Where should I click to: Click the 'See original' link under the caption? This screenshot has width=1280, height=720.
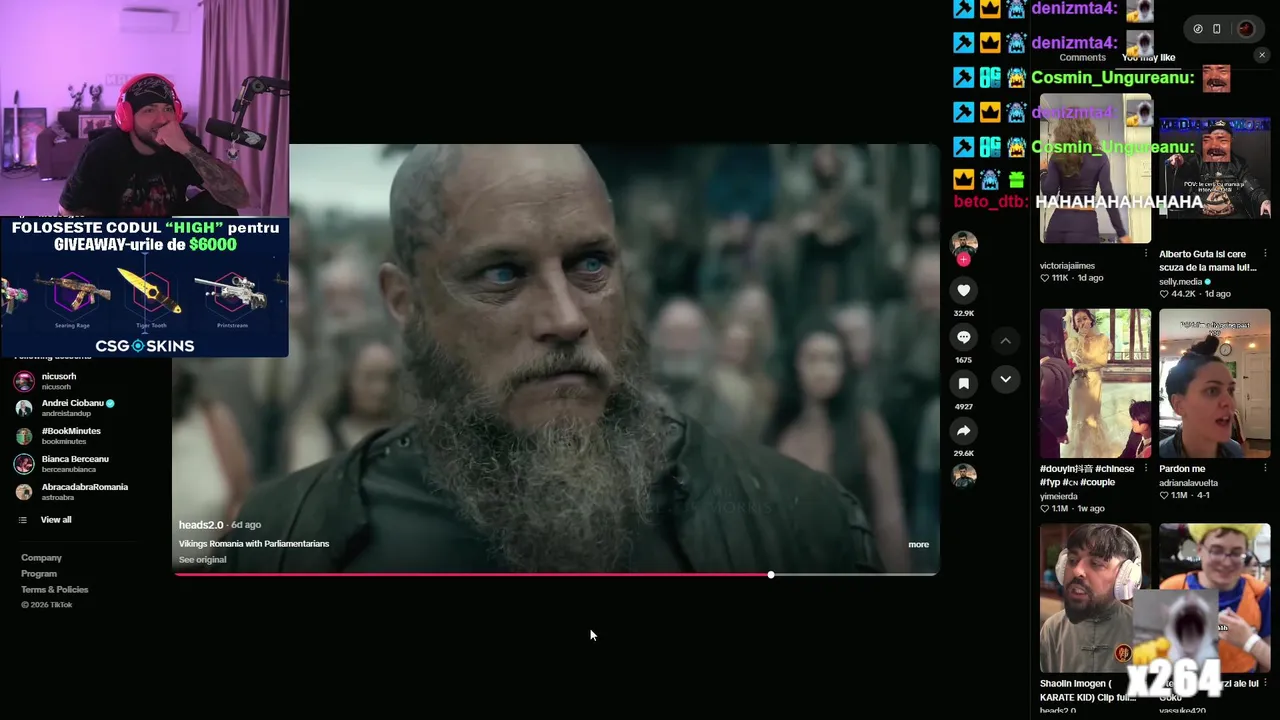pos(202,560)
